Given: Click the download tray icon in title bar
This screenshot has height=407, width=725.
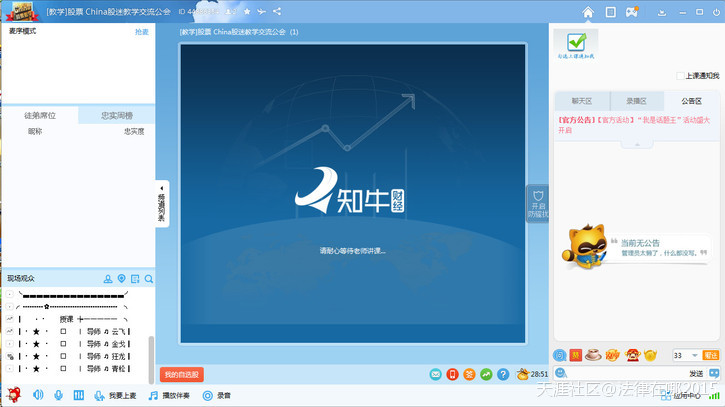Looking at the screenshot, I should click(662, 12).
